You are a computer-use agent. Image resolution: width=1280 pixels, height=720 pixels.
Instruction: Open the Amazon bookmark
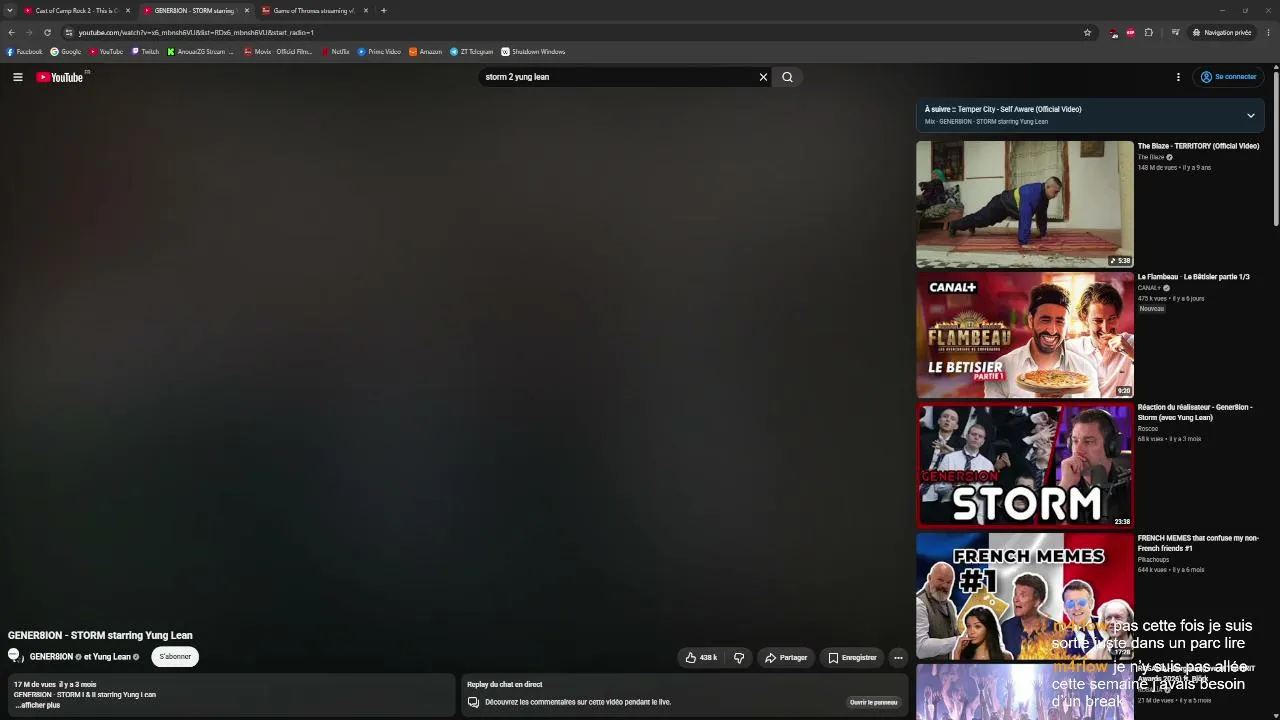click(426, 52)
